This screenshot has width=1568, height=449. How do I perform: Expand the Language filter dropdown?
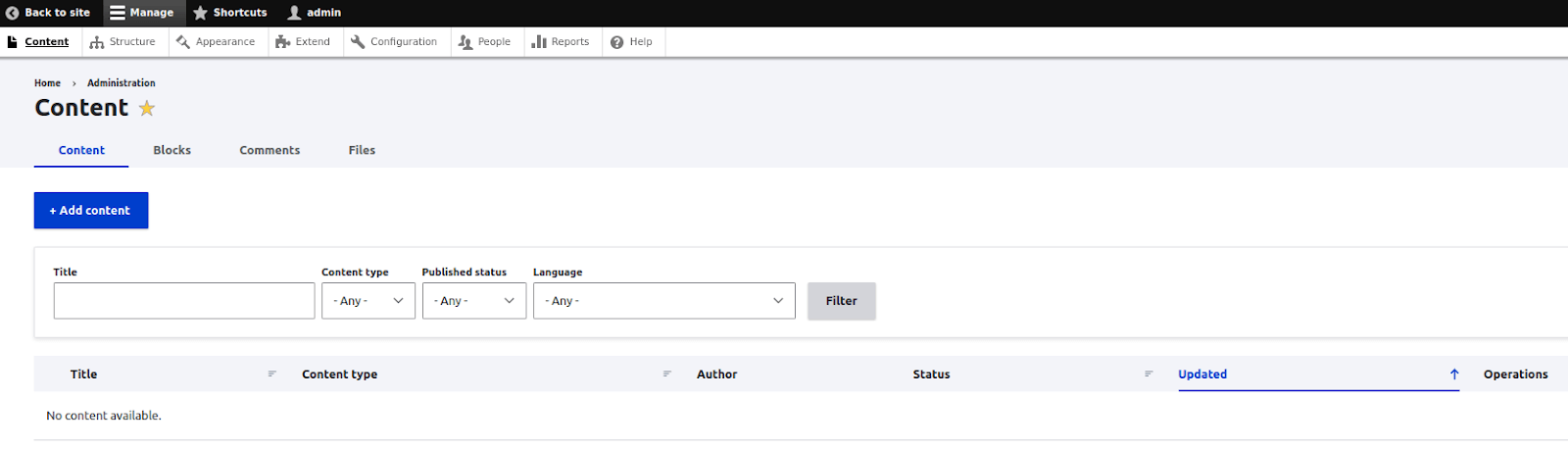click(x=663, y=301)
